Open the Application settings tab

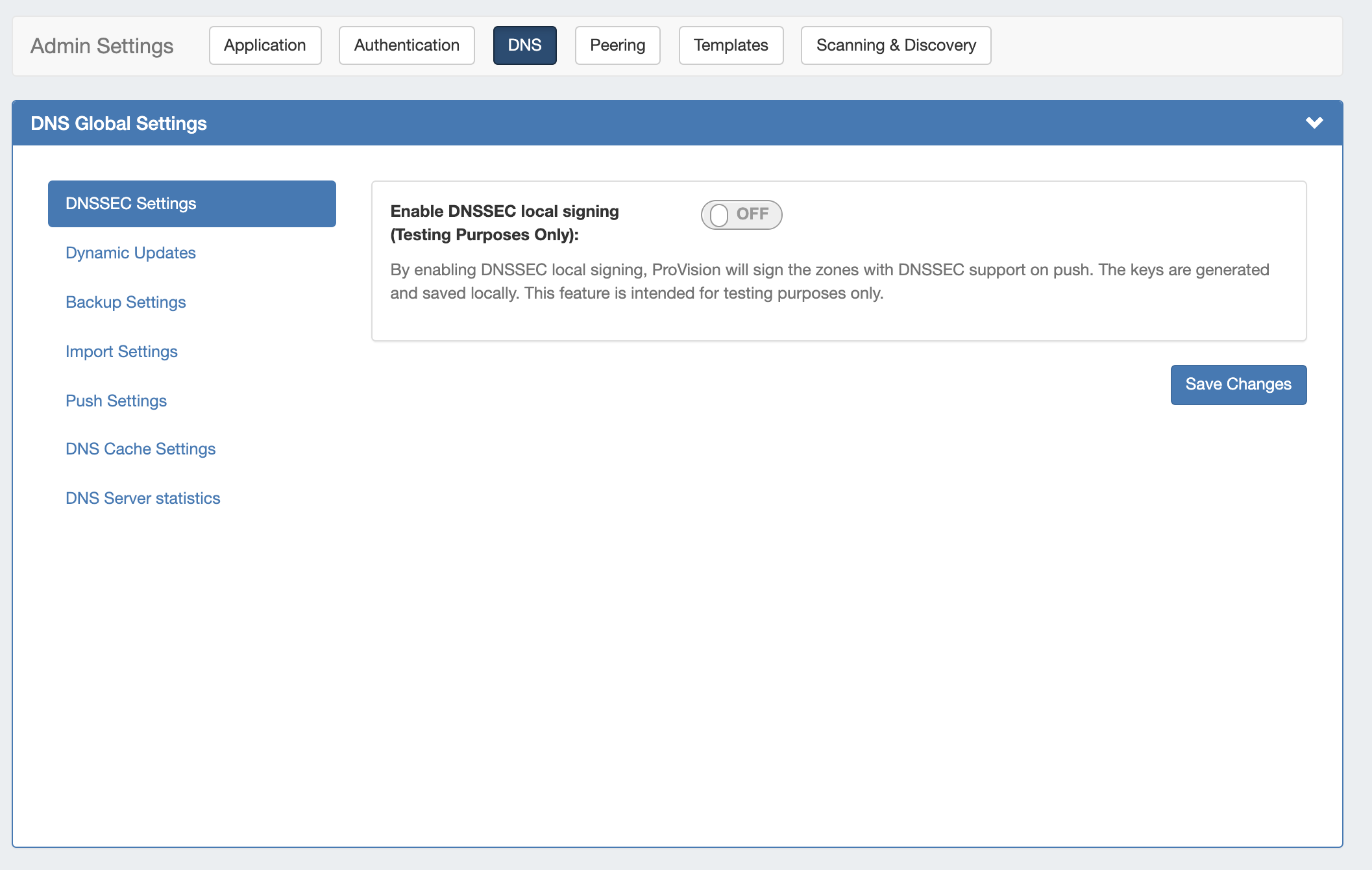tap(265, 45)
